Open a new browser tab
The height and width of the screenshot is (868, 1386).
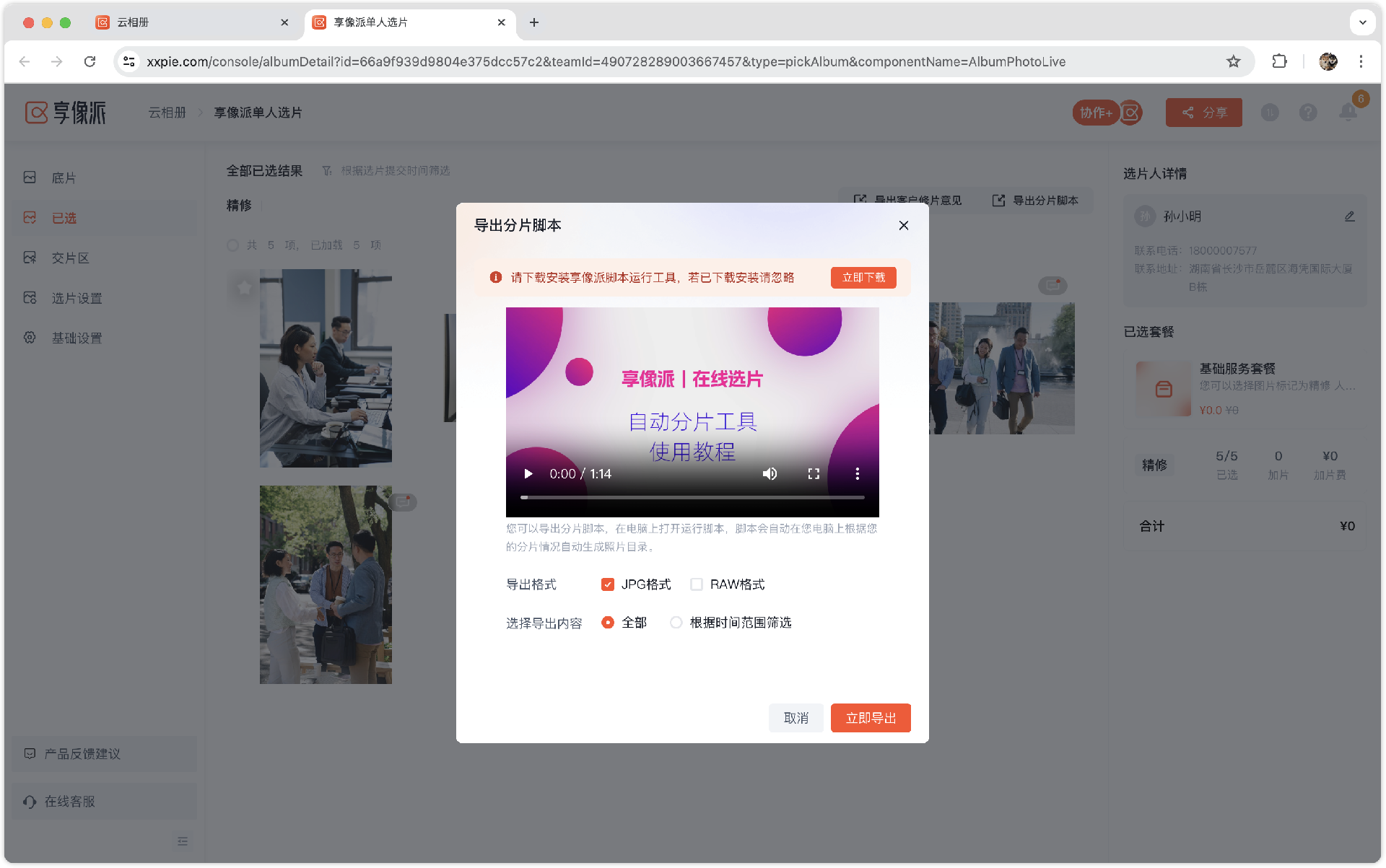[x=534, y=22]
